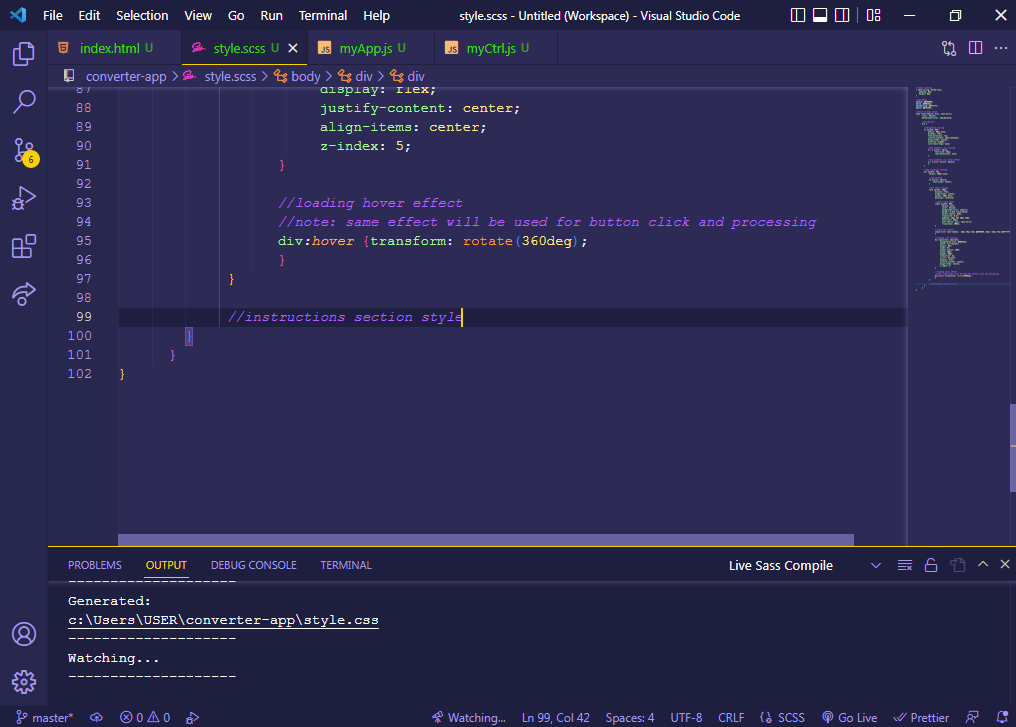
Task: Switch to the TERMINAL panel tab
Action: click(345, 565)
